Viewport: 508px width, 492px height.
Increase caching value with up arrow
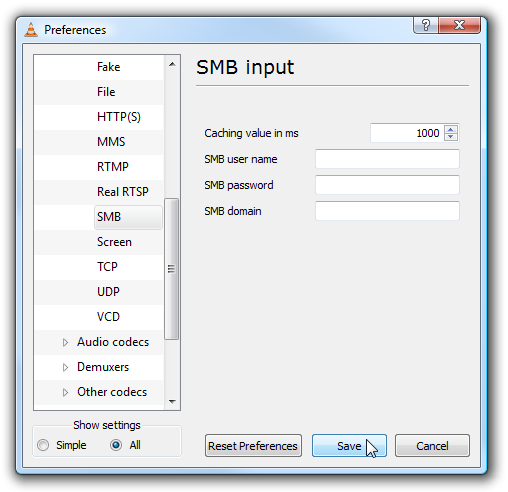pyautogui.click(x=451, y=130)
